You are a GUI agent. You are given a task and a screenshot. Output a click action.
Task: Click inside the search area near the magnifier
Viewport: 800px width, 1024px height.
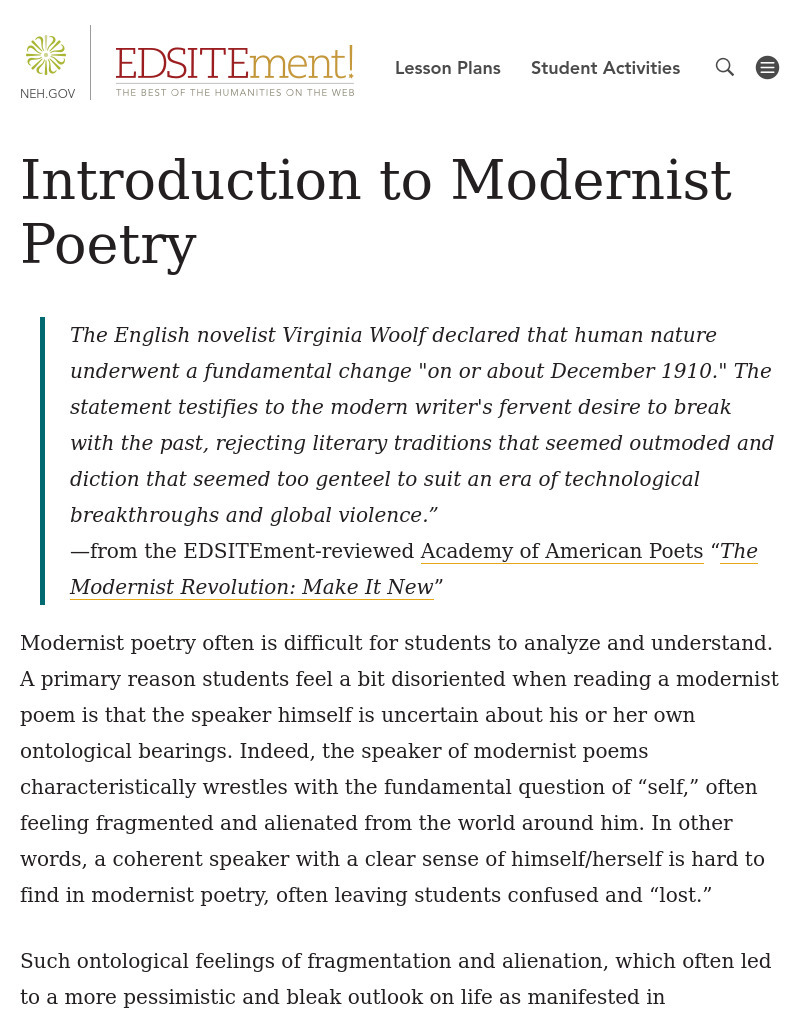point(724,67)
